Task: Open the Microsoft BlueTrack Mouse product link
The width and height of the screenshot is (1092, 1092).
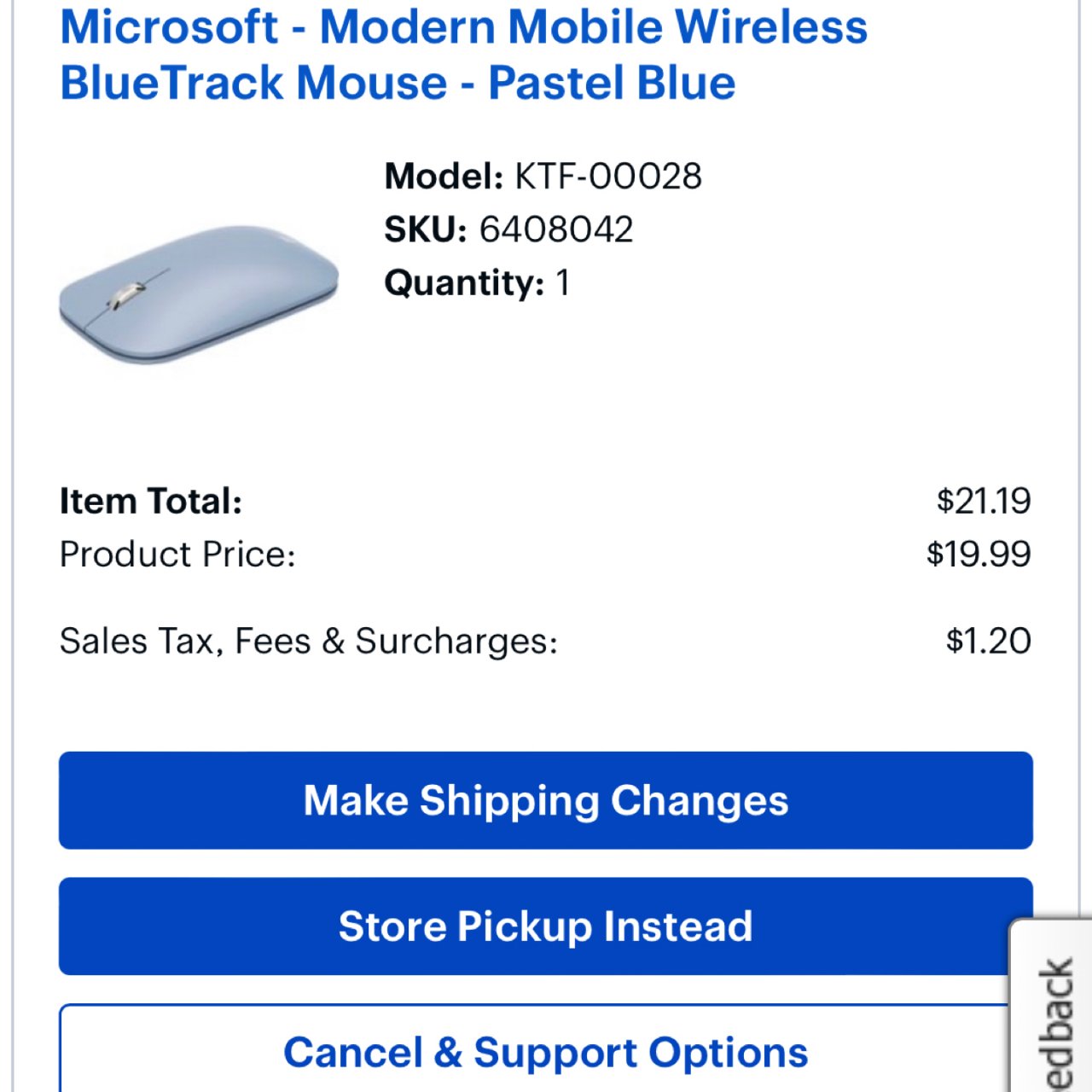Action: pos(463,55)
